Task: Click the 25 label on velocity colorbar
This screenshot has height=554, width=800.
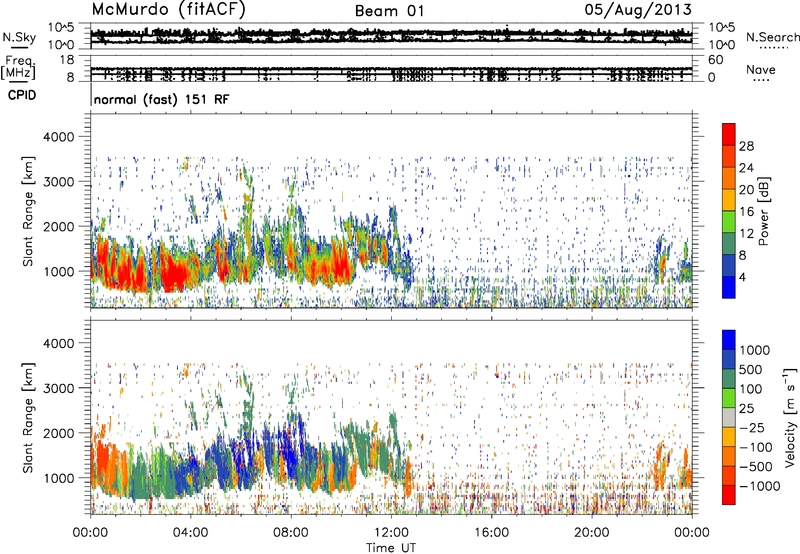Action: pos(748,408)
